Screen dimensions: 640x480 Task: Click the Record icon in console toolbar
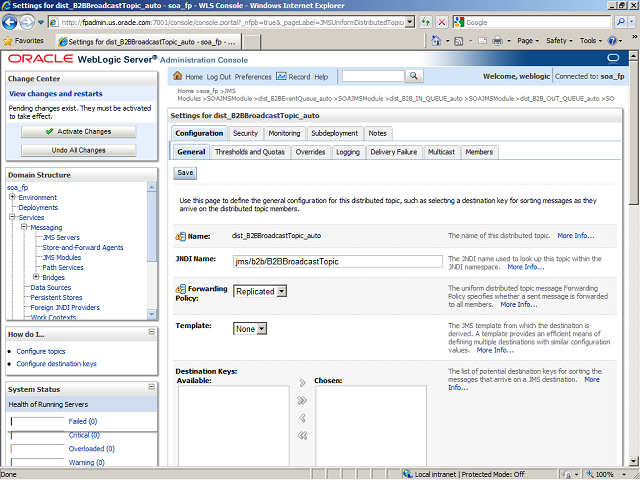(281, 77)
